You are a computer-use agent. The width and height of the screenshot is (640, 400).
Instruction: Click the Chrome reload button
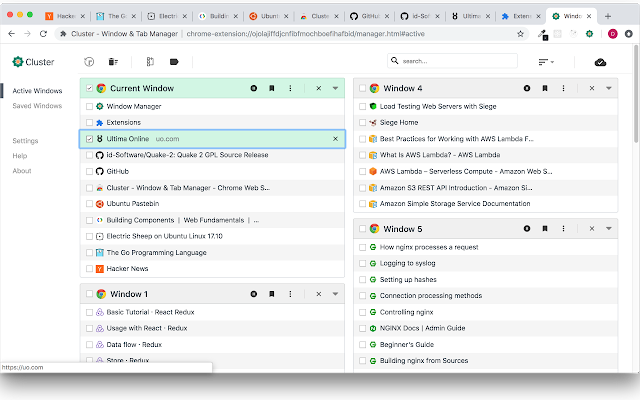(x=43, y=34)
